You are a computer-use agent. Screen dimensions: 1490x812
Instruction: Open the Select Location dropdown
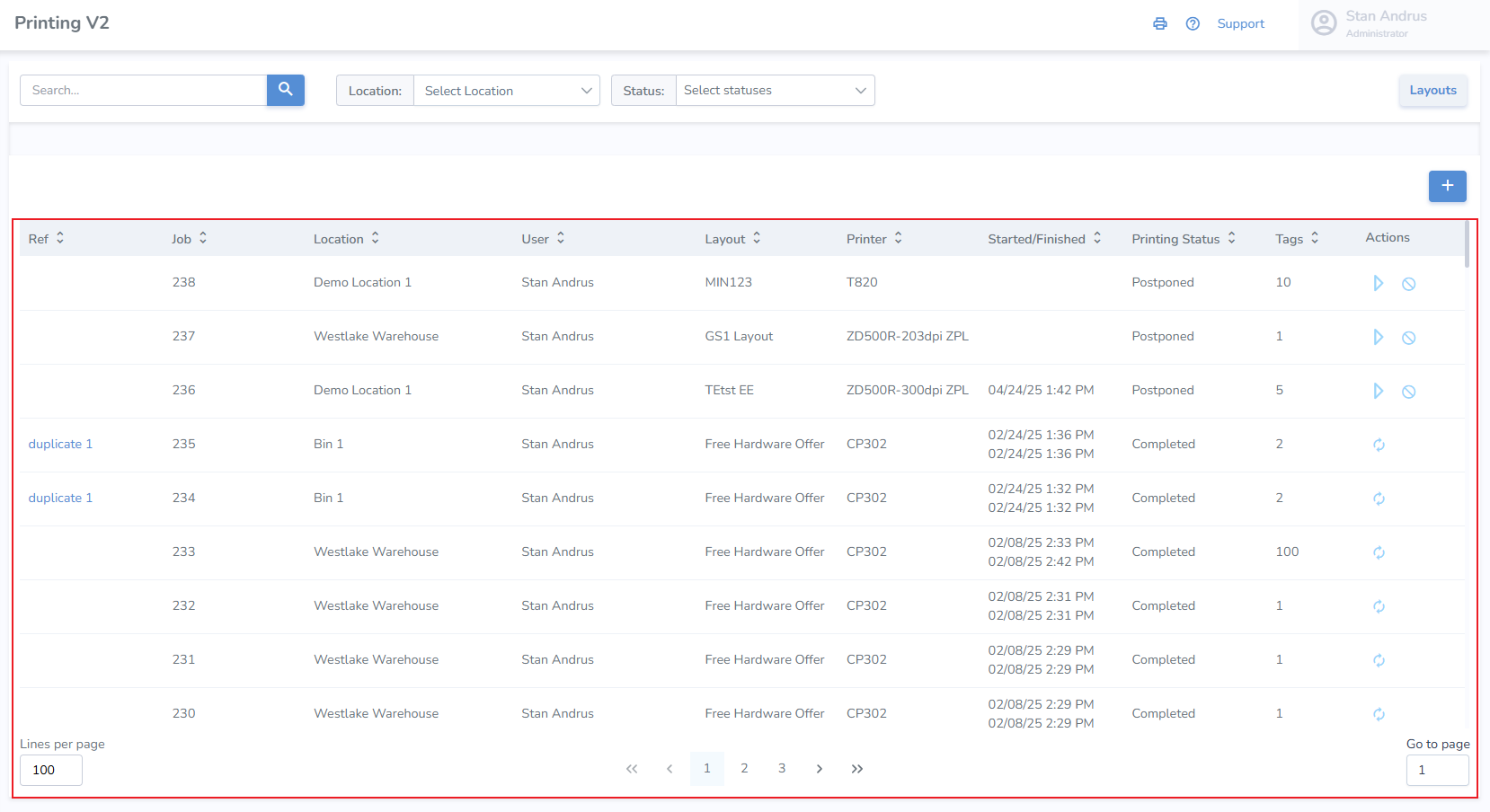coord(507,91)
